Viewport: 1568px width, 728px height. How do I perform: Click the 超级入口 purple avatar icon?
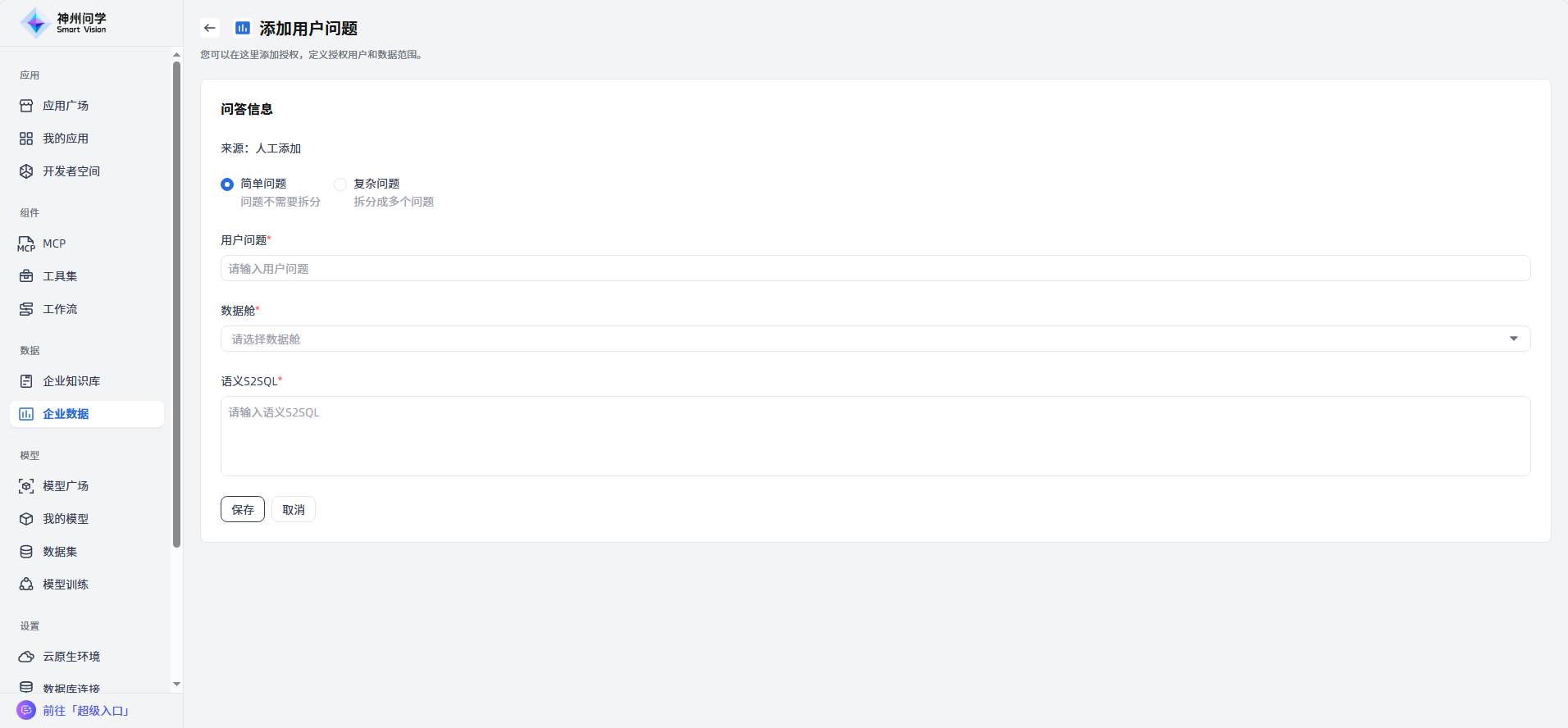[x=26, y=710]
